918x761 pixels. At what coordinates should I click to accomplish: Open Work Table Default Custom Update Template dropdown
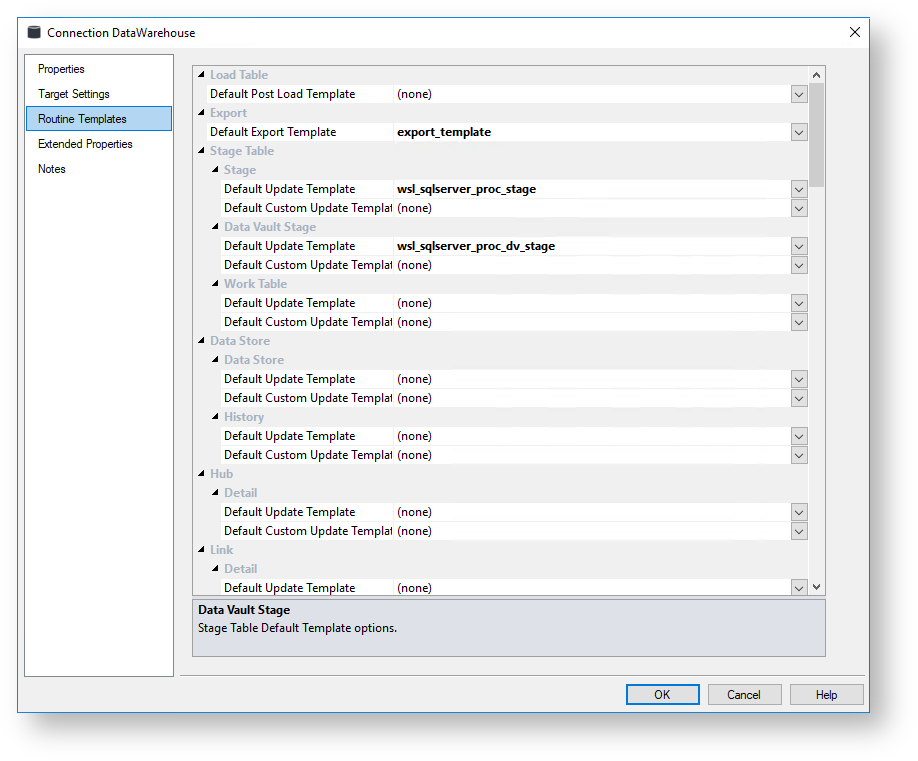coord(798,322)
